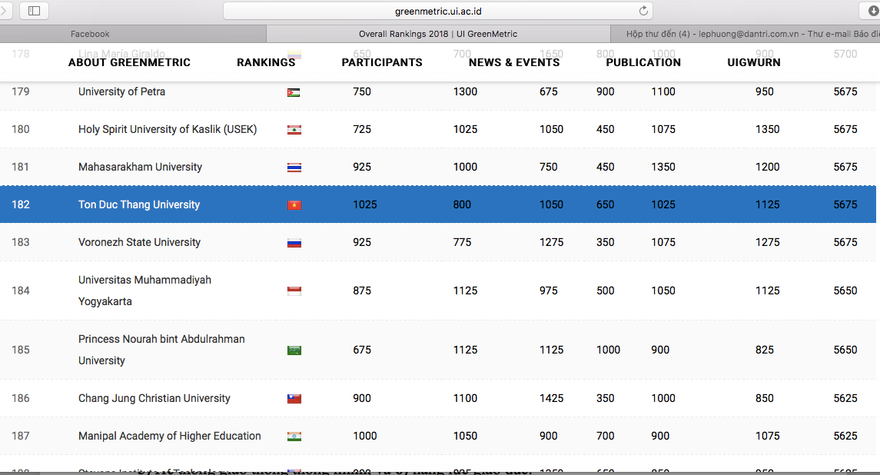Click the Russia flag beside Voronezh State University
This screenshot has height=475, width=880.
(x=294, y=243)
